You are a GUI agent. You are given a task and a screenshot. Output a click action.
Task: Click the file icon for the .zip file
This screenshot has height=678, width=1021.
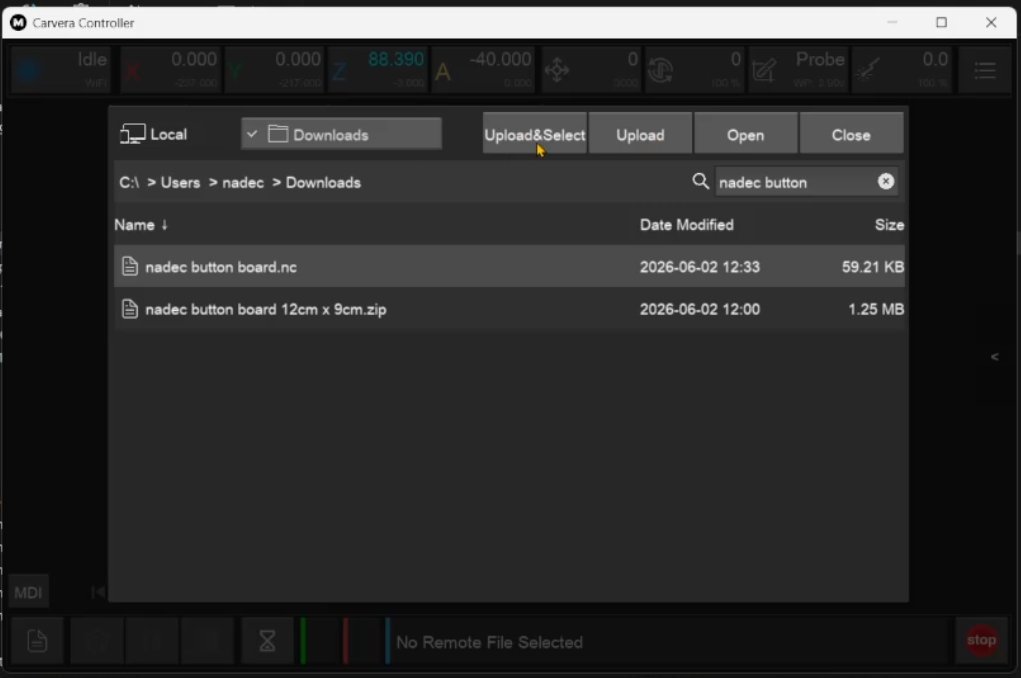pos(130,309)
